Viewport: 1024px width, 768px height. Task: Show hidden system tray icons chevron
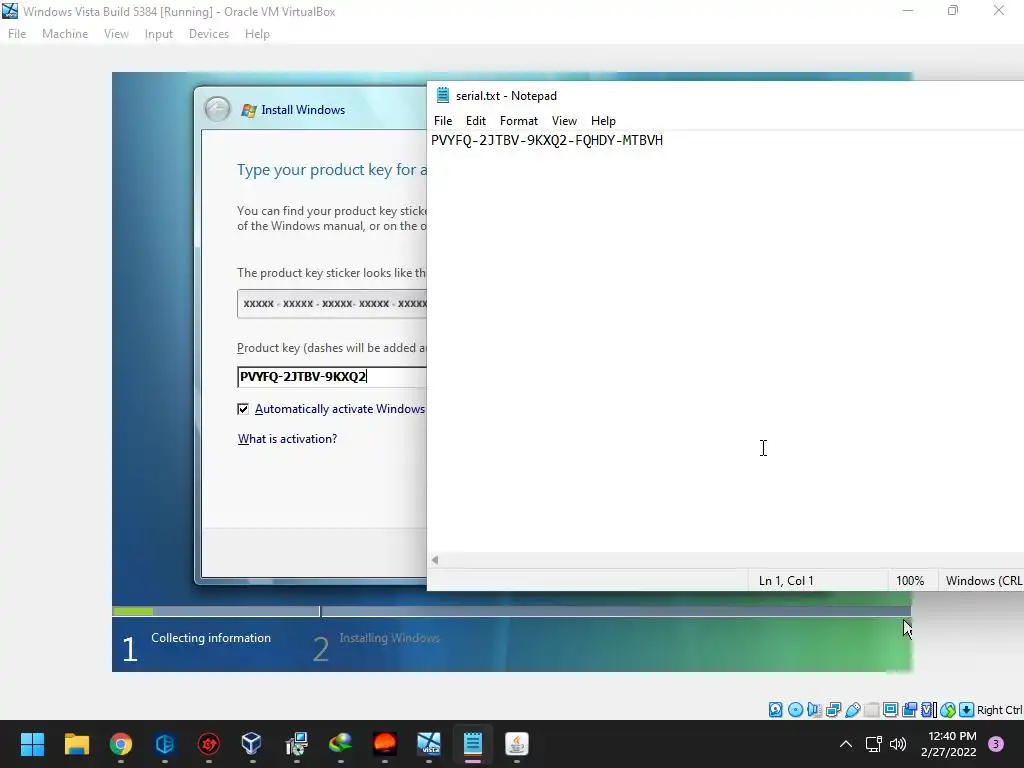click(846, 744)
